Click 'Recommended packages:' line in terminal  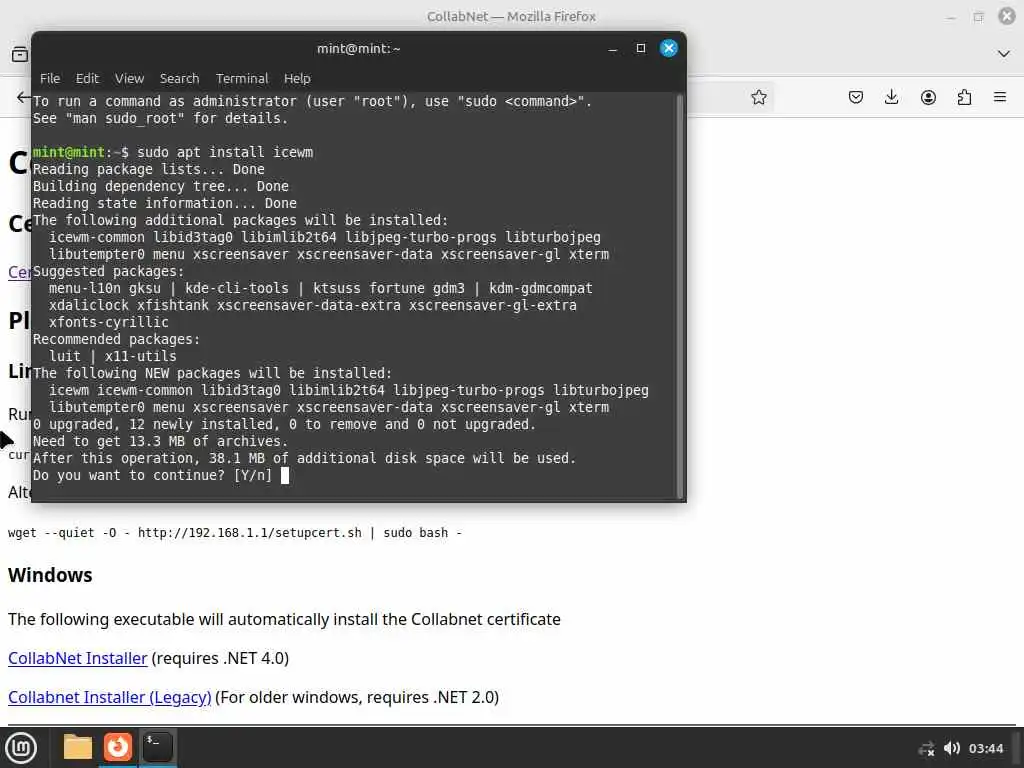click(116, 340)
